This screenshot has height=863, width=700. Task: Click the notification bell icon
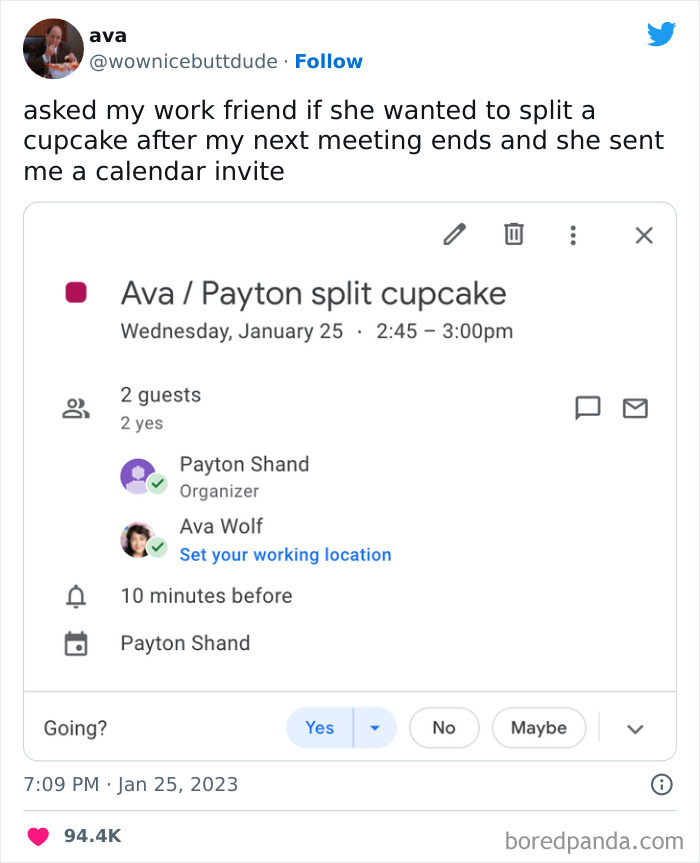77,595
